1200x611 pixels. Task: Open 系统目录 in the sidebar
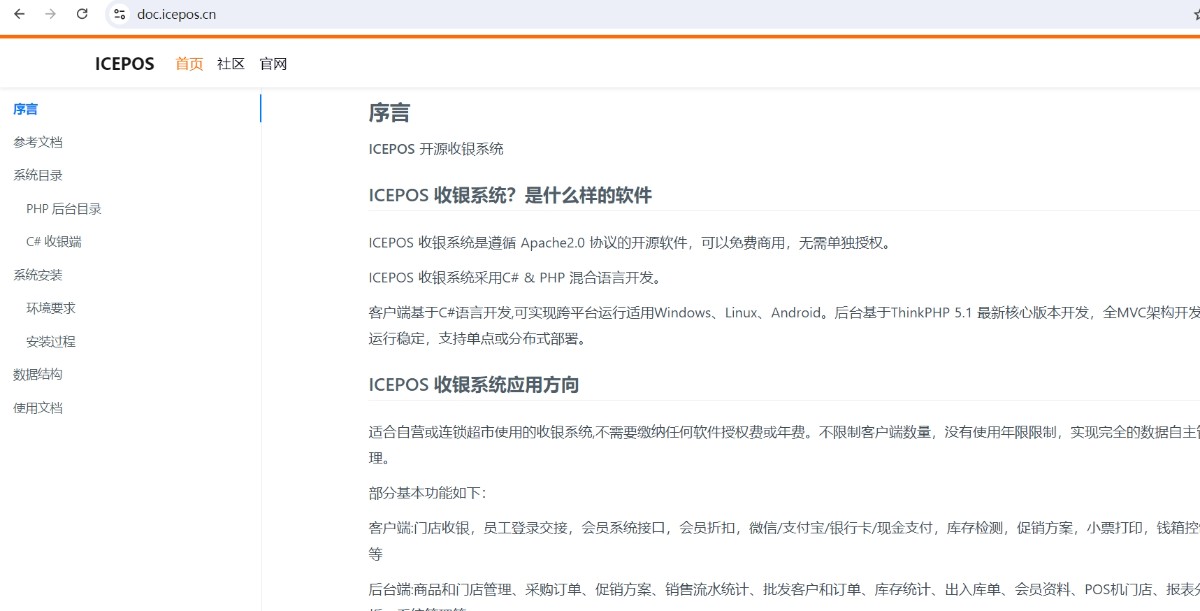point(38,175)
